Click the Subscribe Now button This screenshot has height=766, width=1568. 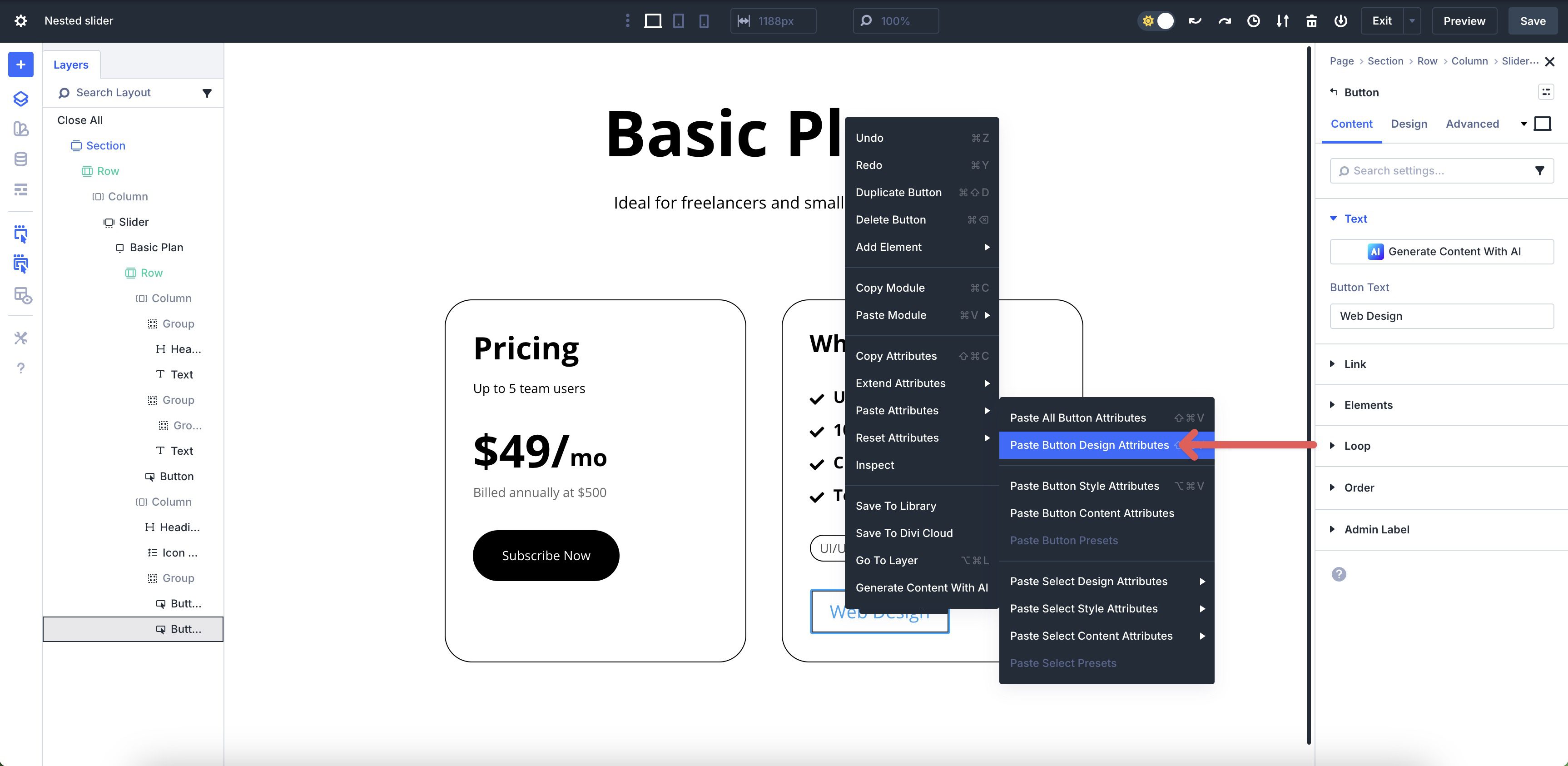[x=546, y=555]
